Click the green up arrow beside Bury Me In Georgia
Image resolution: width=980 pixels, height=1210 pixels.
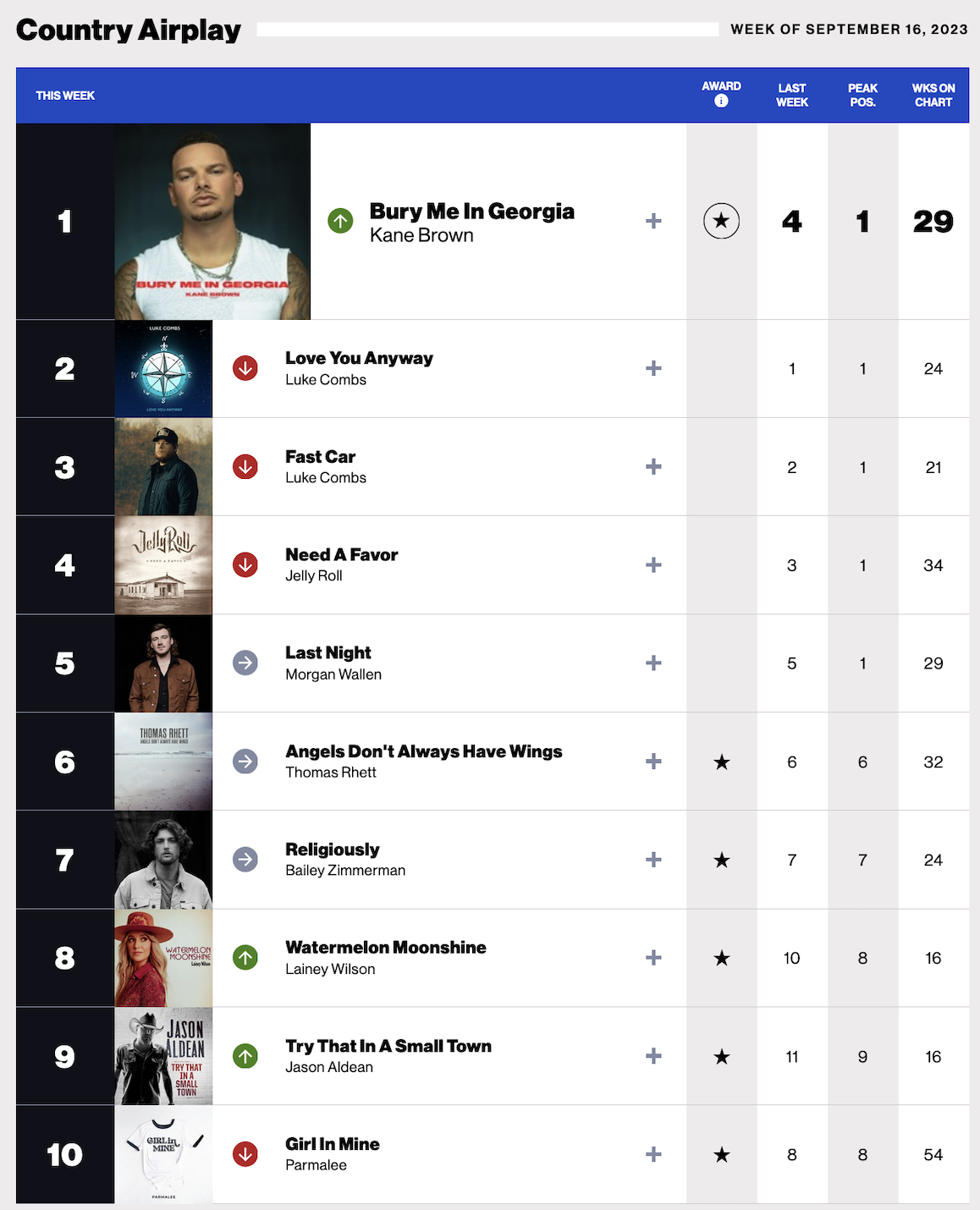click(340, 221)
